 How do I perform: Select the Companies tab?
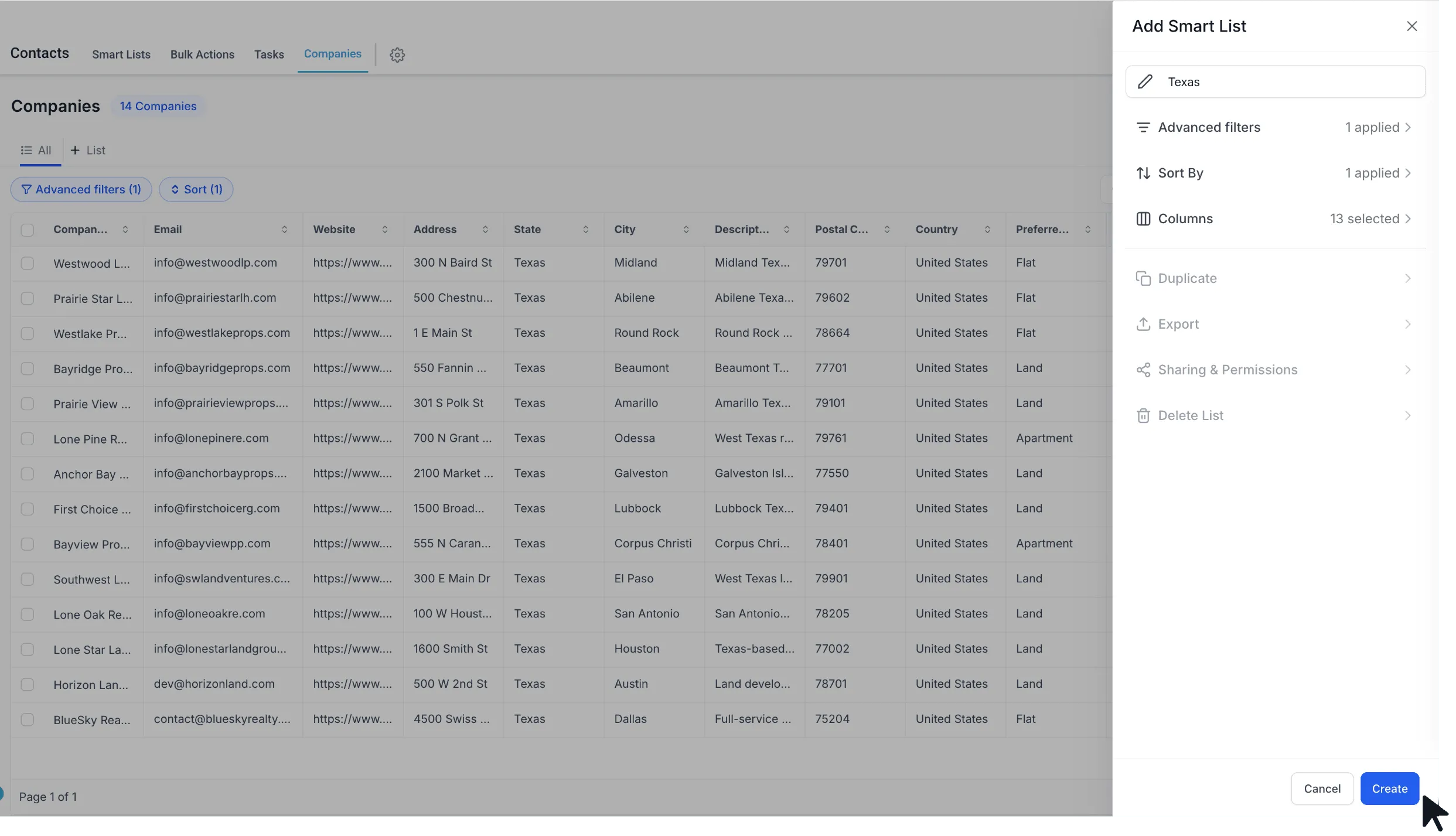[333, 54]
